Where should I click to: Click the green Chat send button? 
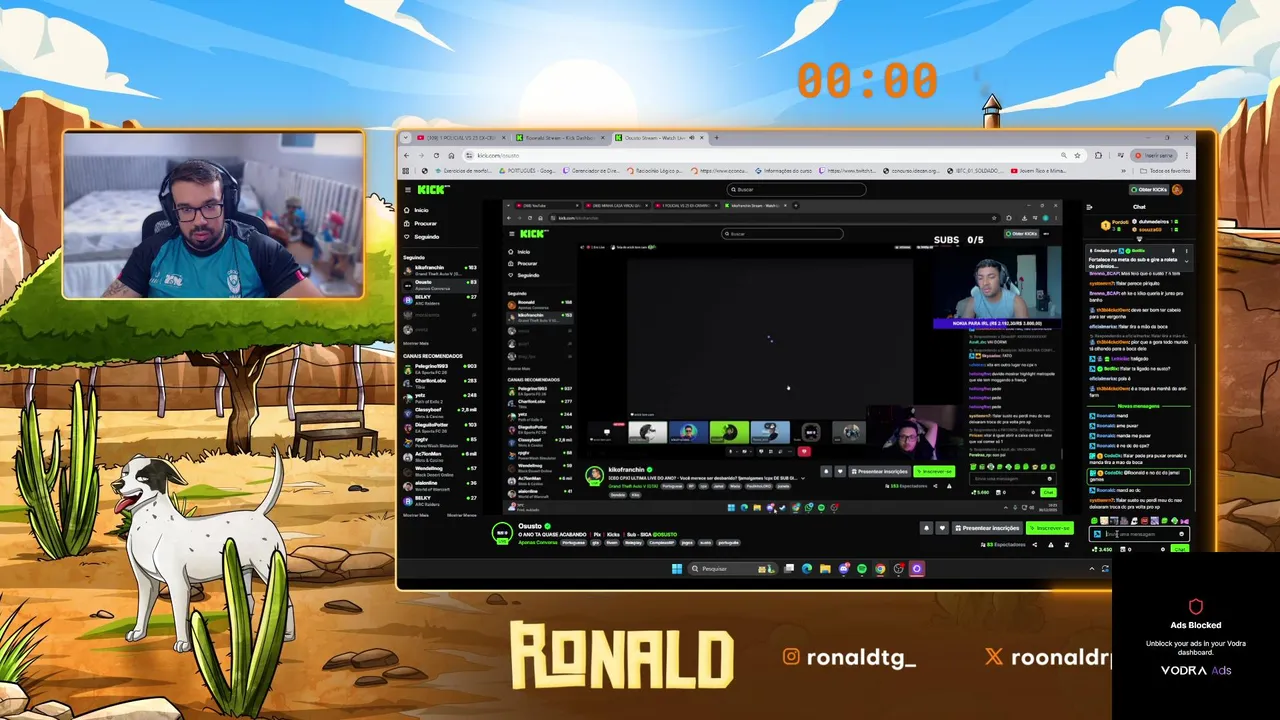click(1180, 549)
